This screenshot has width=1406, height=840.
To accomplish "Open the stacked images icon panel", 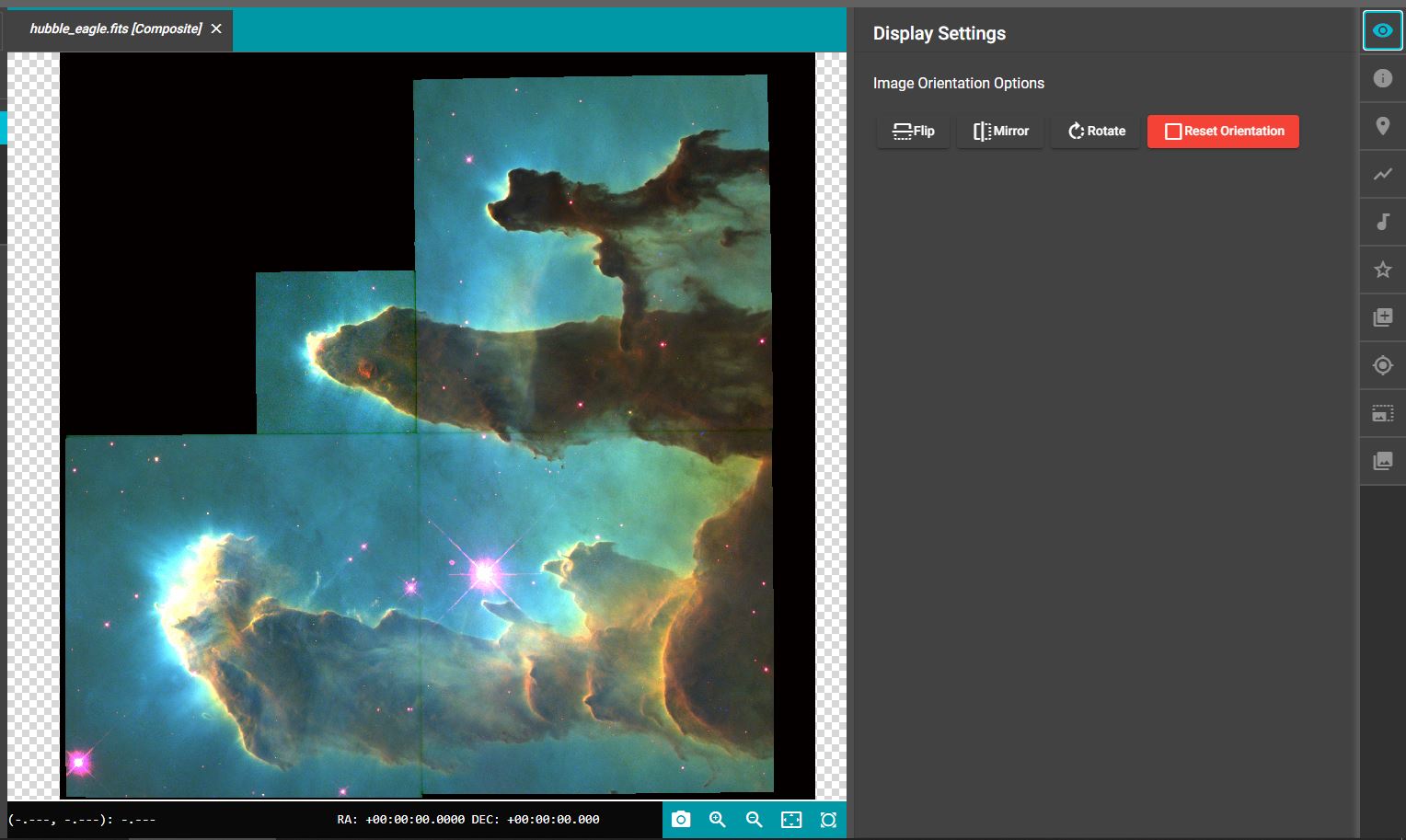I will pyautogui.click(x=1382, y=461).
